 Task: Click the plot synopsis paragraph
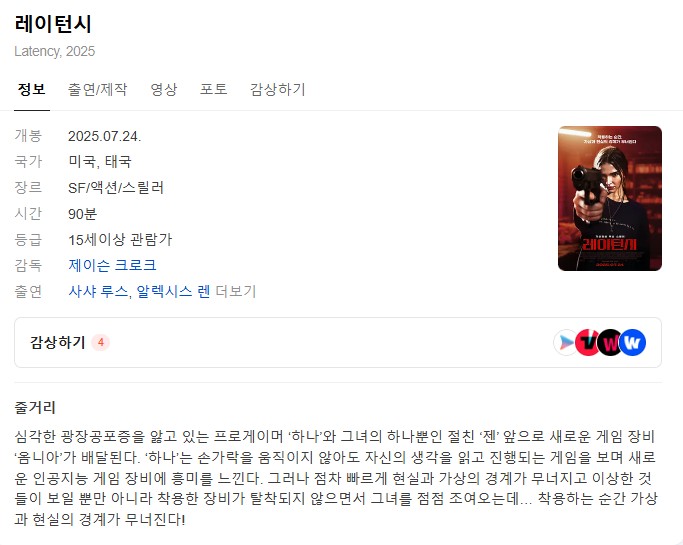(x=336, y=478)
